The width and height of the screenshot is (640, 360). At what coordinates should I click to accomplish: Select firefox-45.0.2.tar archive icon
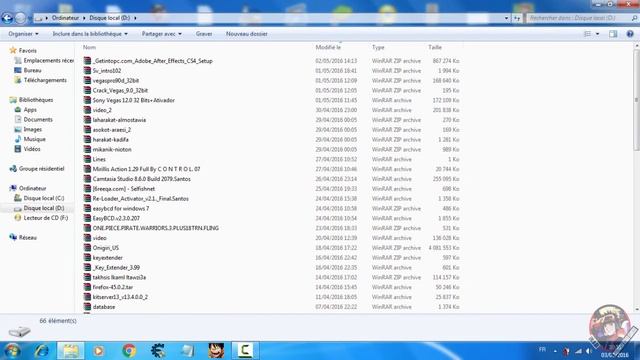87,287
